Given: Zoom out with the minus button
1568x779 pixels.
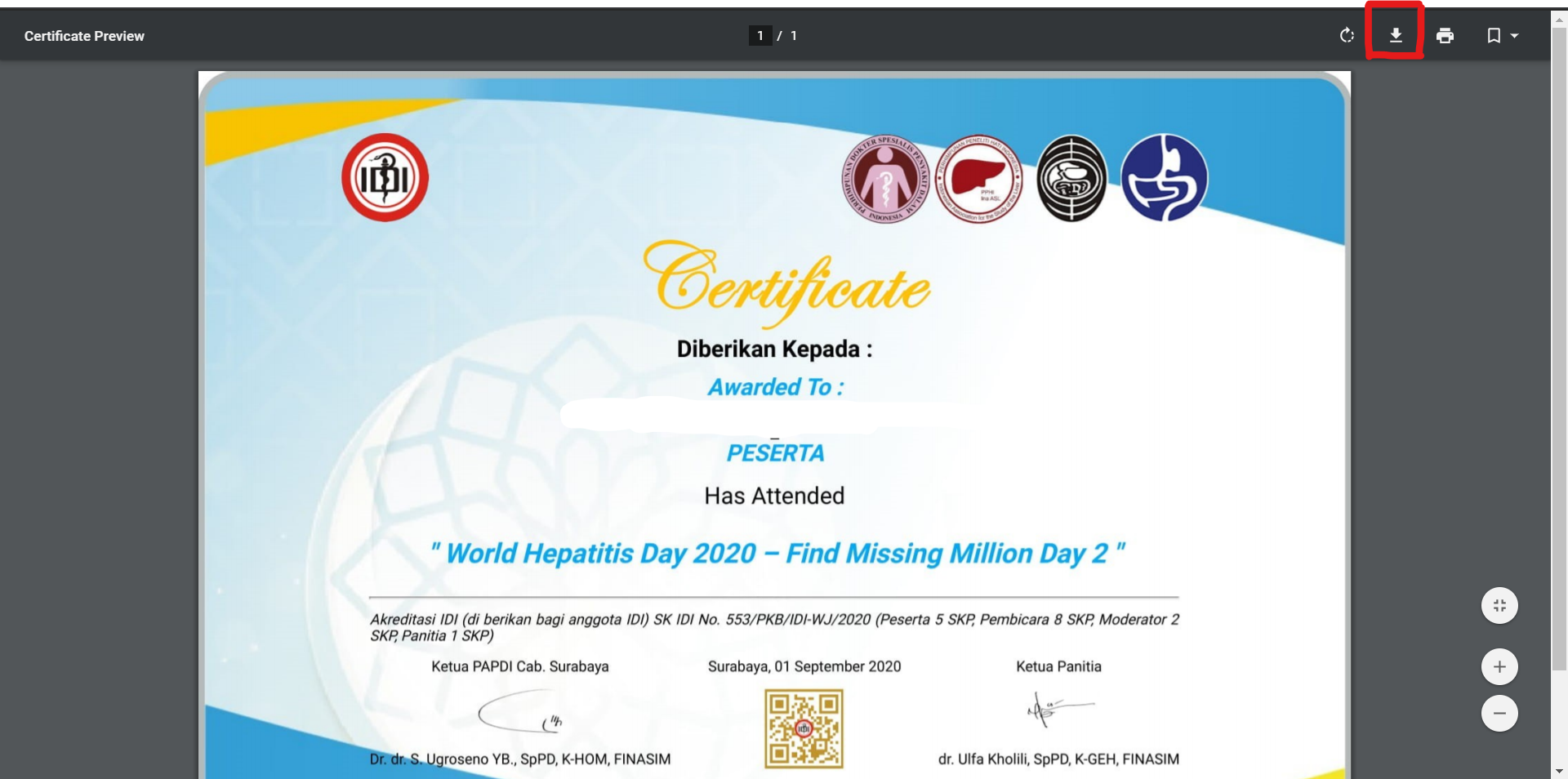Looking at the screenshot, I should [x=1499, y=713].
